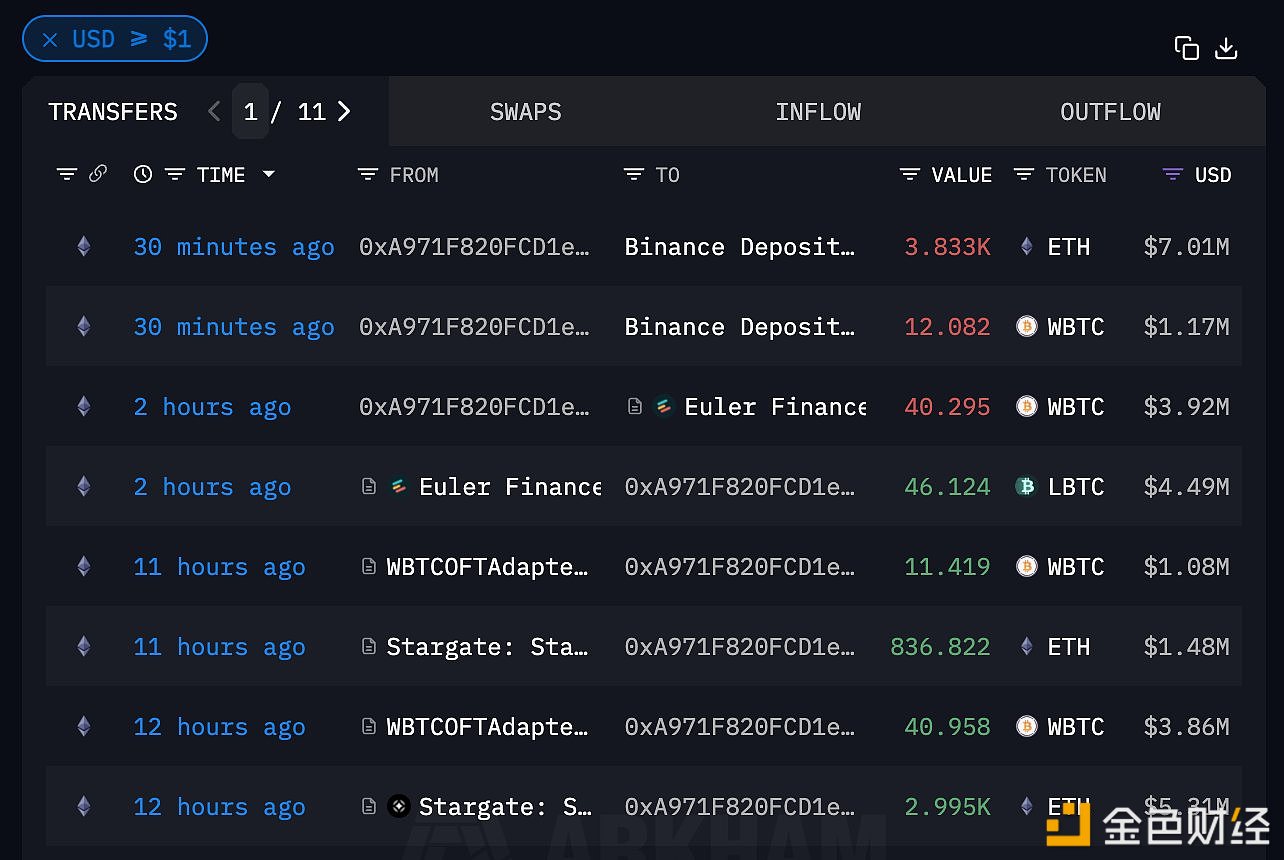Click Ethereum chain icon in 40.295 WBTC row
Image resolution: width=1284 pixels, height=860 pixels.
(84, 406)
